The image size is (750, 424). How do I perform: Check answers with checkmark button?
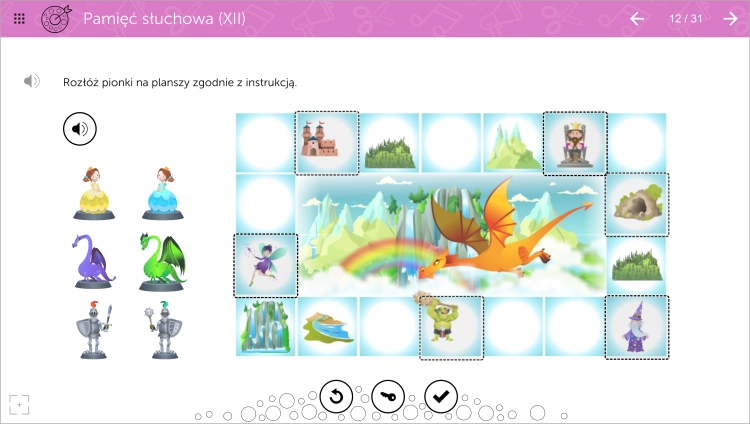pos(441,396)
